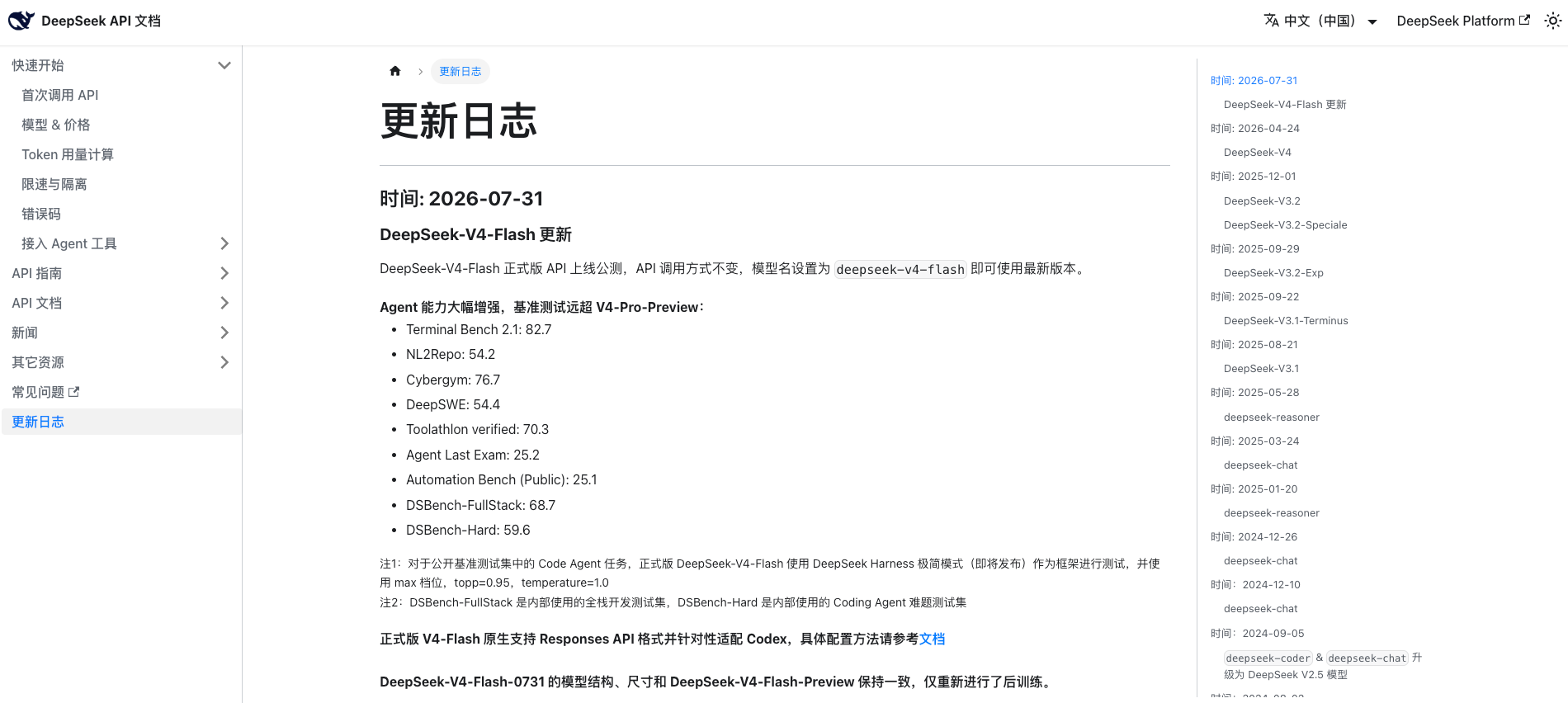
Task: Jump to 时间: 2025-09-29 in the contents list
Action: 1254,248
